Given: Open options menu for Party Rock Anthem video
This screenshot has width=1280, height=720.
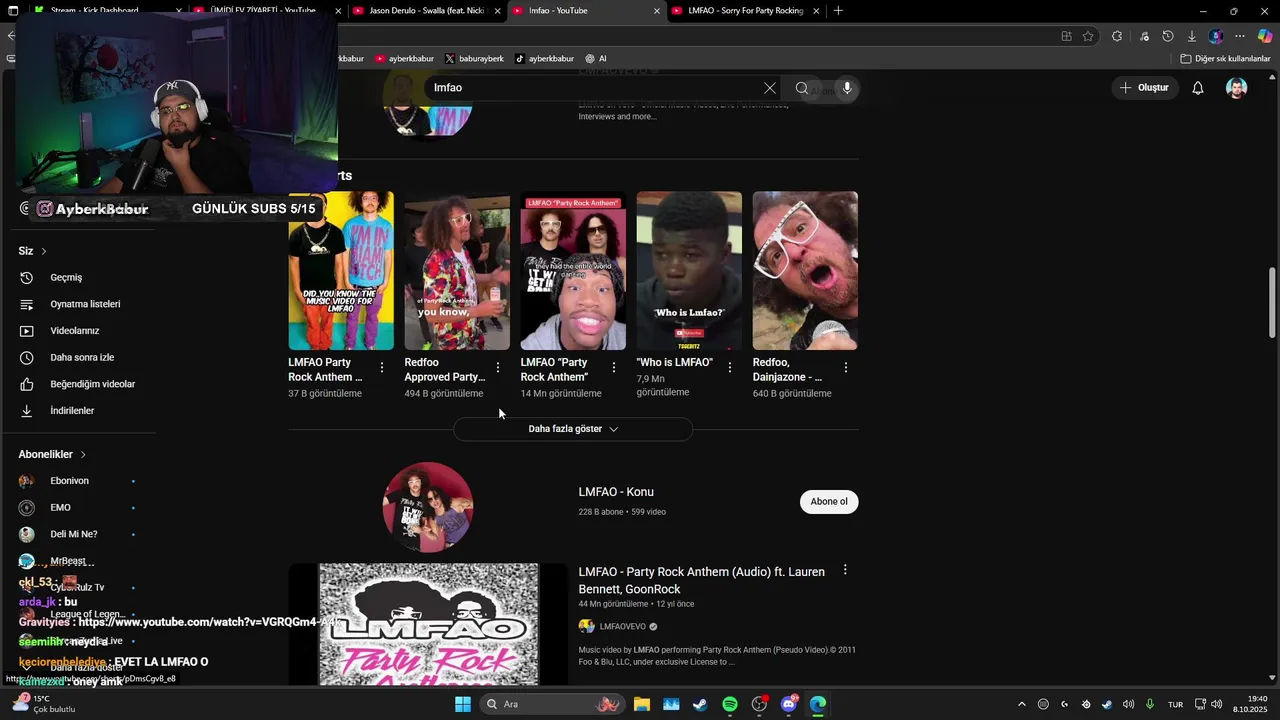Looking at the screenshot, I should (845, 570).
